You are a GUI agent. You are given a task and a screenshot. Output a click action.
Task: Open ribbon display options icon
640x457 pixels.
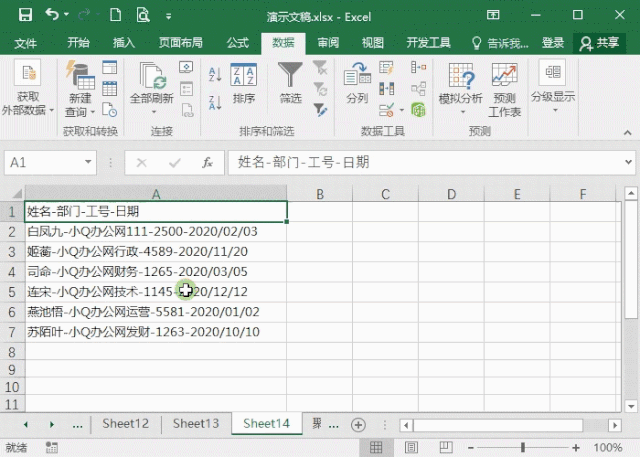pos(493,15)
